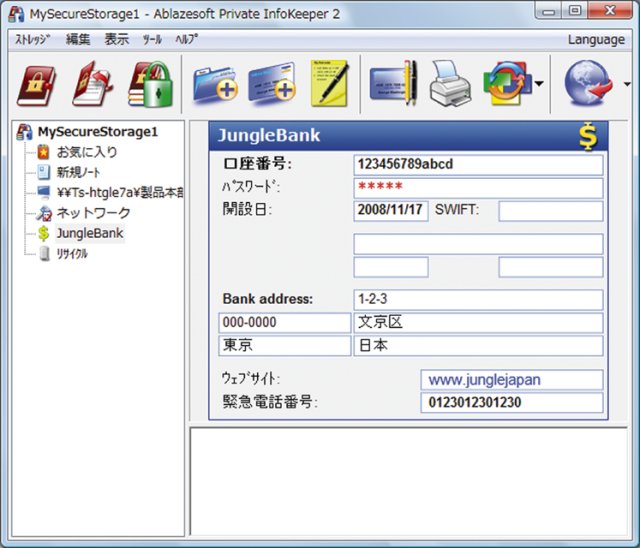Click the locked red book storage icon
The width and height of the screenshot is (640, 548).
pyautogui.click(x=36, y=85)
